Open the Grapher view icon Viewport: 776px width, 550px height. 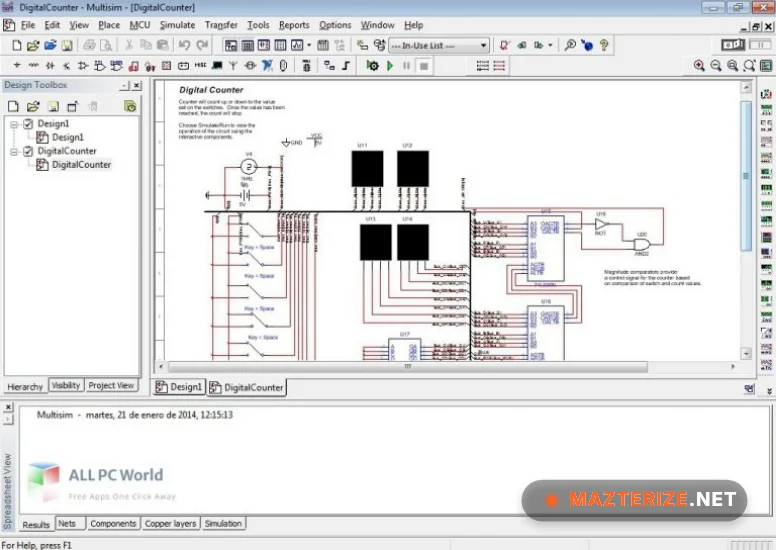297,46
